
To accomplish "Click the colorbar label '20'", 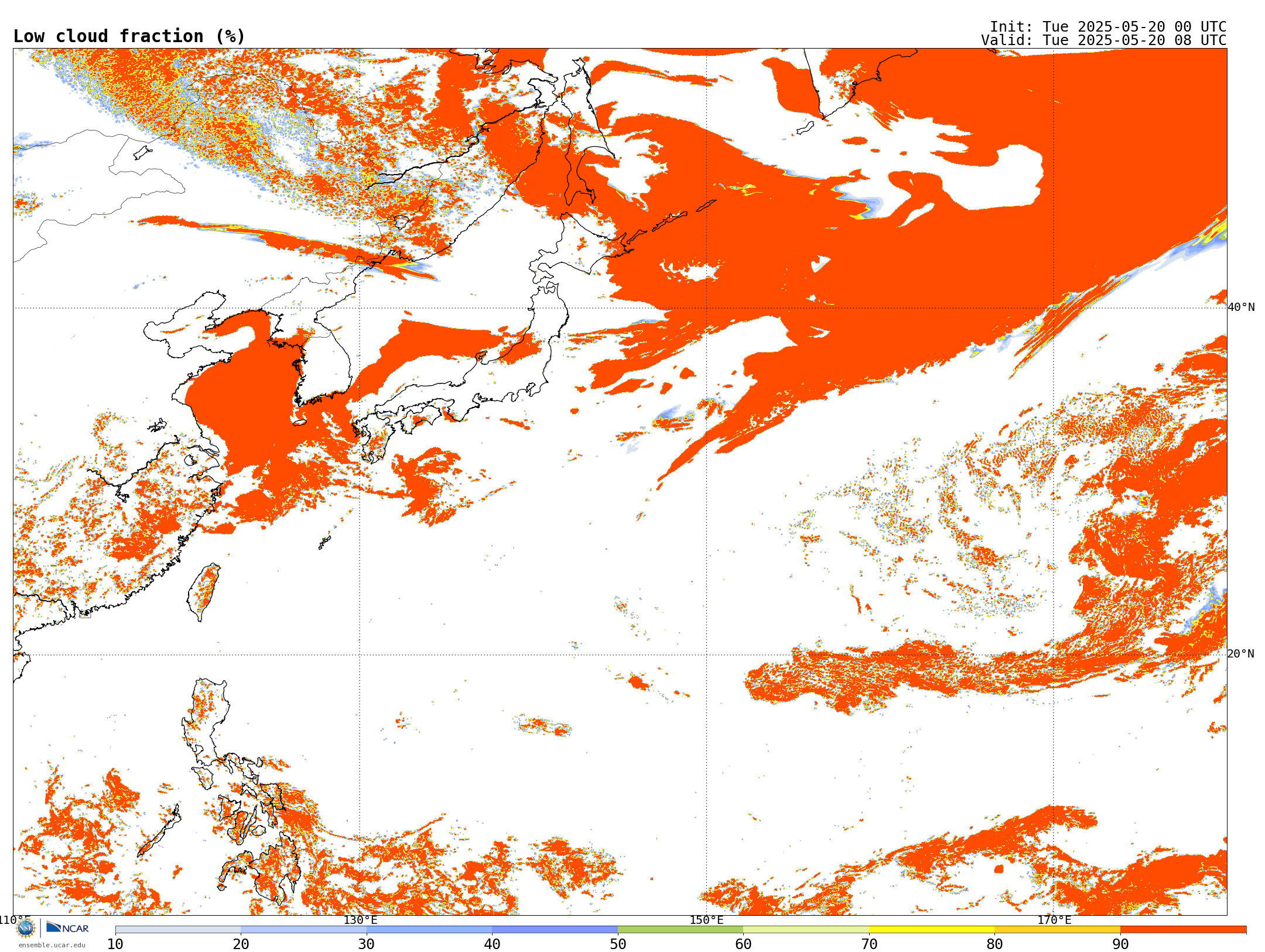I will click(x=241, y=944).
